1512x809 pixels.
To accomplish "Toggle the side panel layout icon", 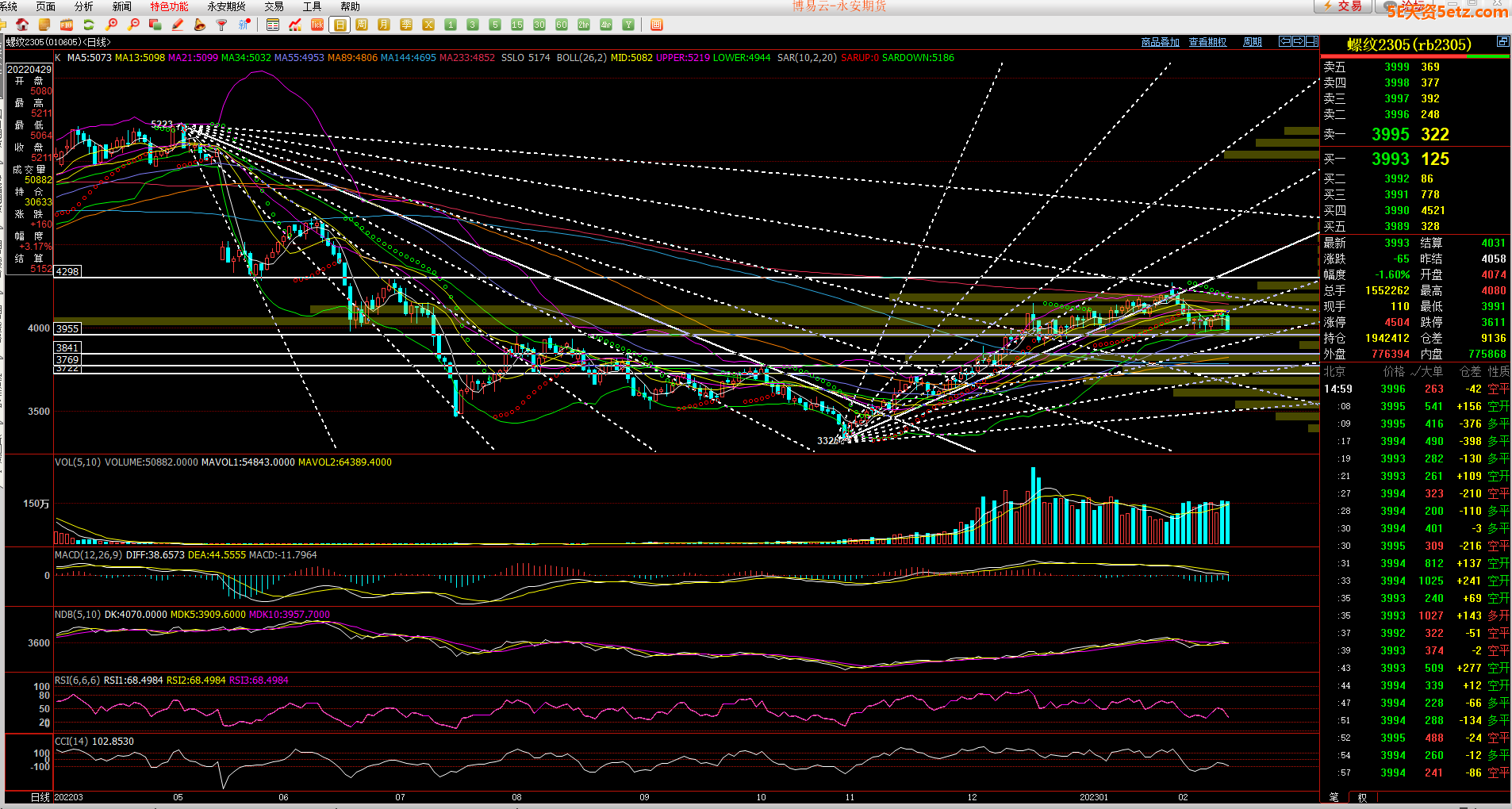I will [1312, 42].
